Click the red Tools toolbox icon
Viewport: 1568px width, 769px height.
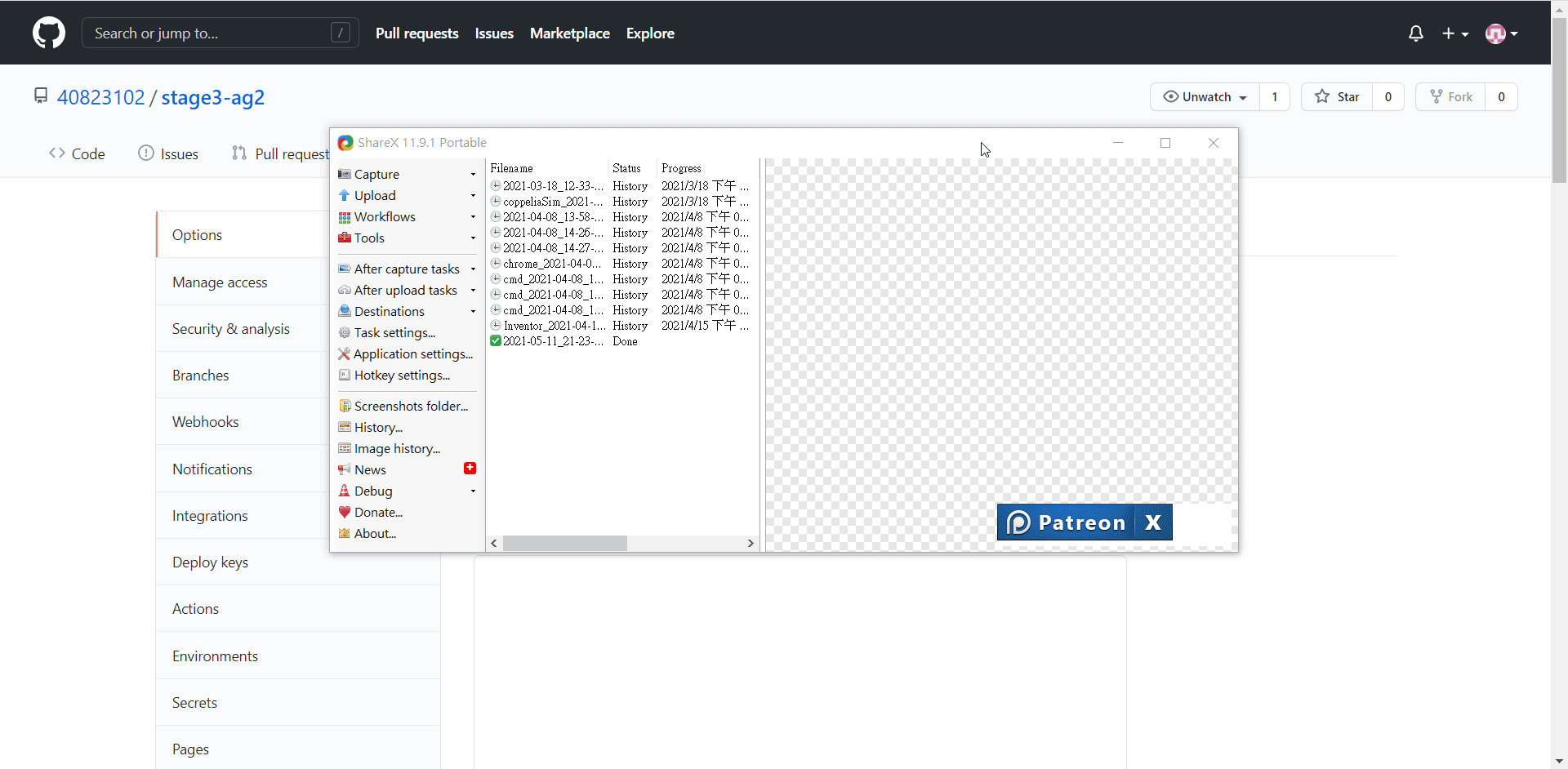[345, 238]
